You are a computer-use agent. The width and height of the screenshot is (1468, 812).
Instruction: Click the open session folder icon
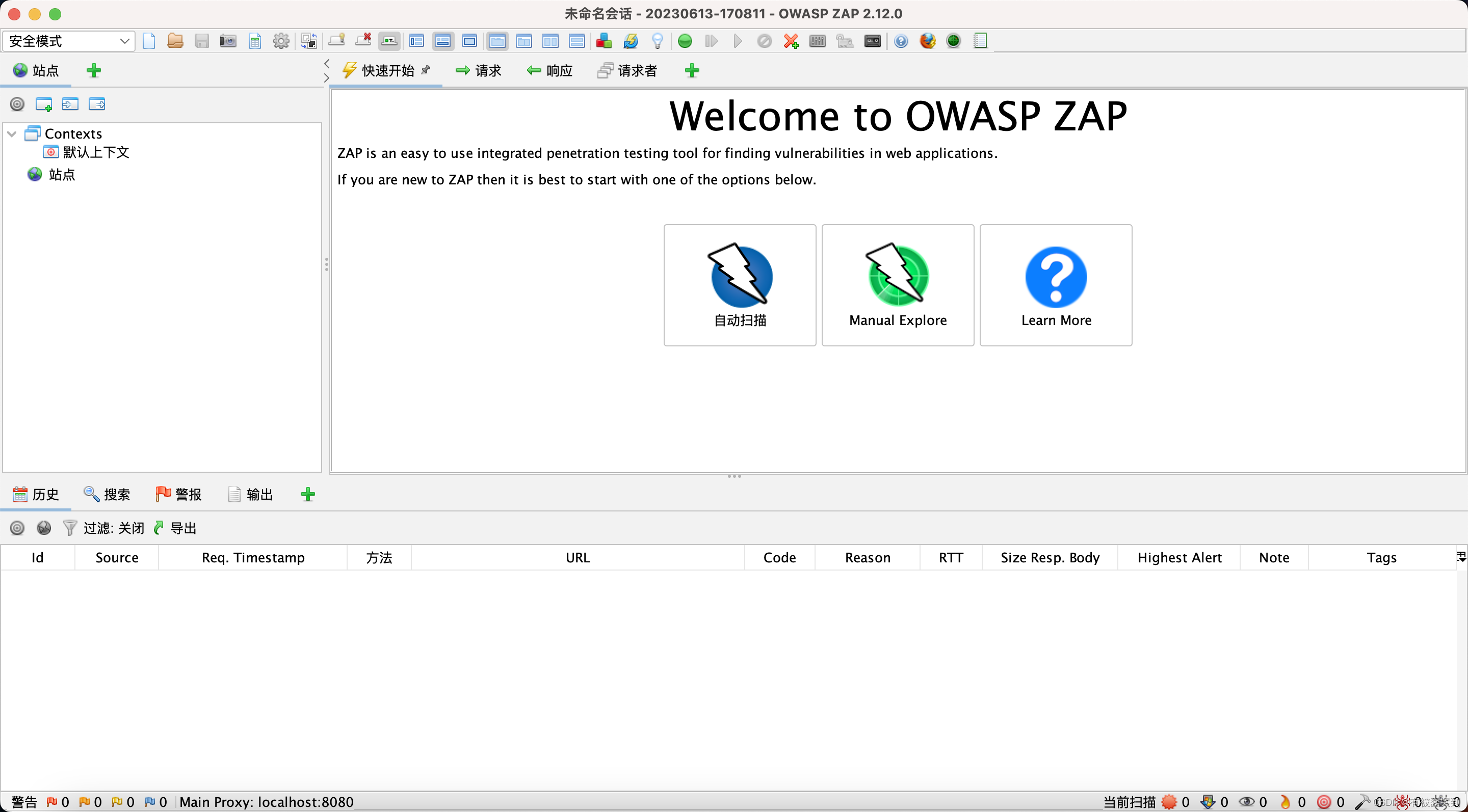coord(175,41)
